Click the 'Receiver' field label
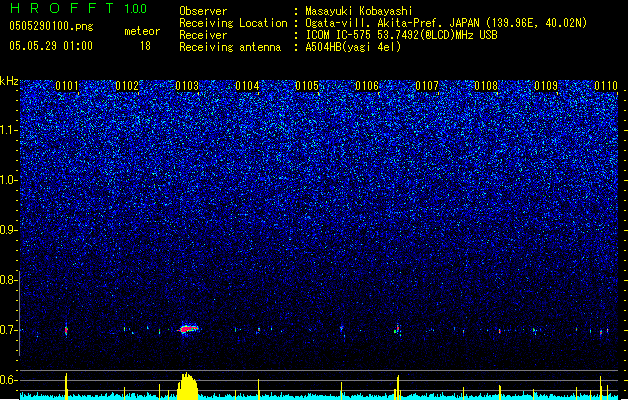 [203, 35]
